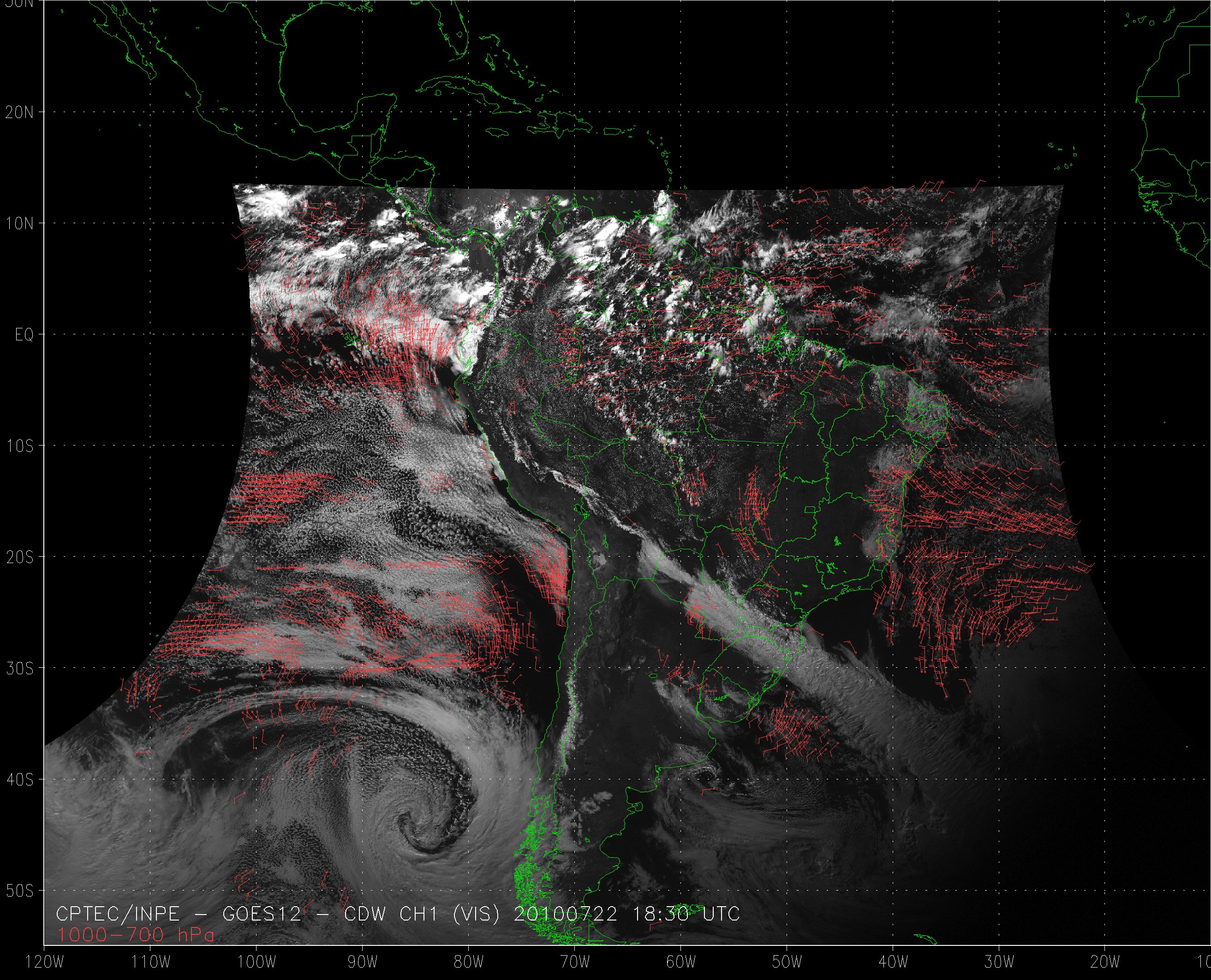Click the red 1000-700 hPa legend text
Screen dimensions: 1211x980
click(x=136, y=935)
